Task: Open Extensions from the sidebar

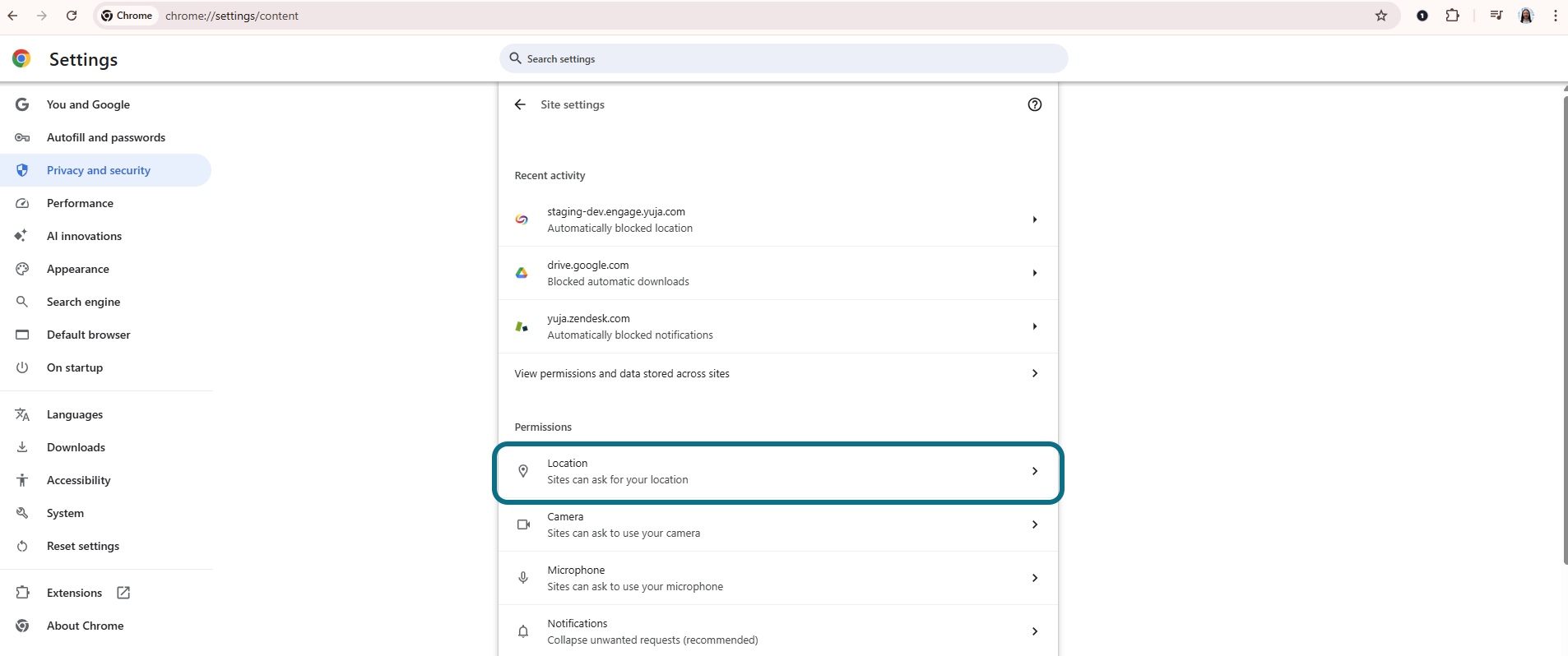Action: [x=105, y=593]
